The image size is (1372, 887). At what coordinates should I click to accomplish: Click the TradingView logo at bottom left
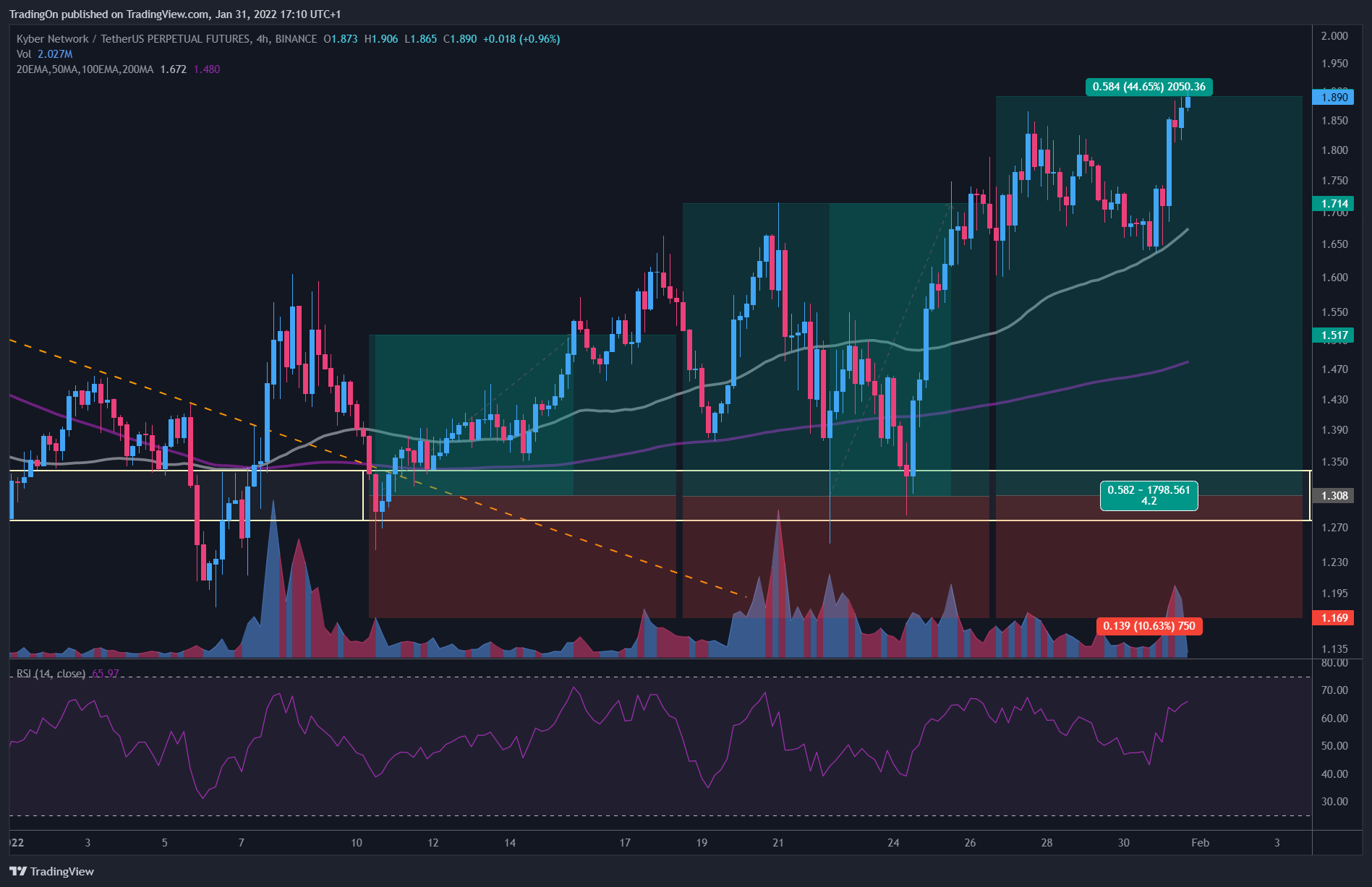pos(51,871)
